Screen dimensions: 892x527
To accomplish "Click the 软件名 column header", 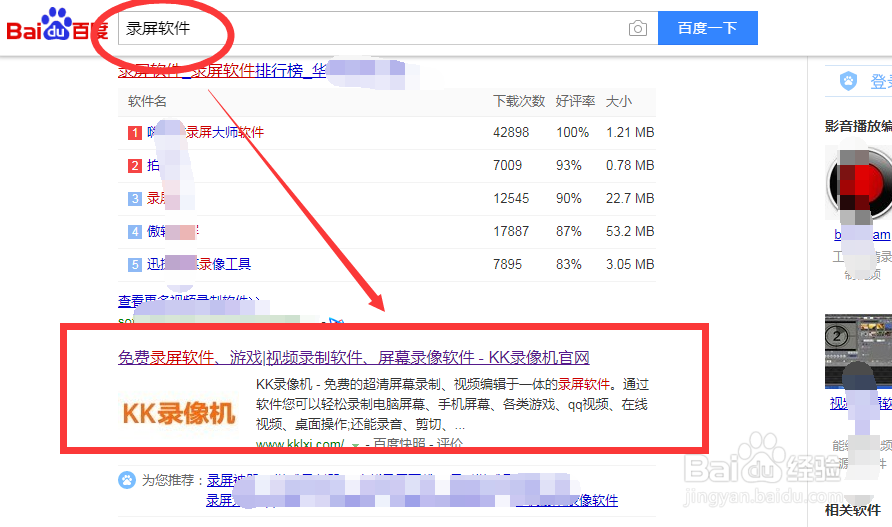I will tap(147, 101).
